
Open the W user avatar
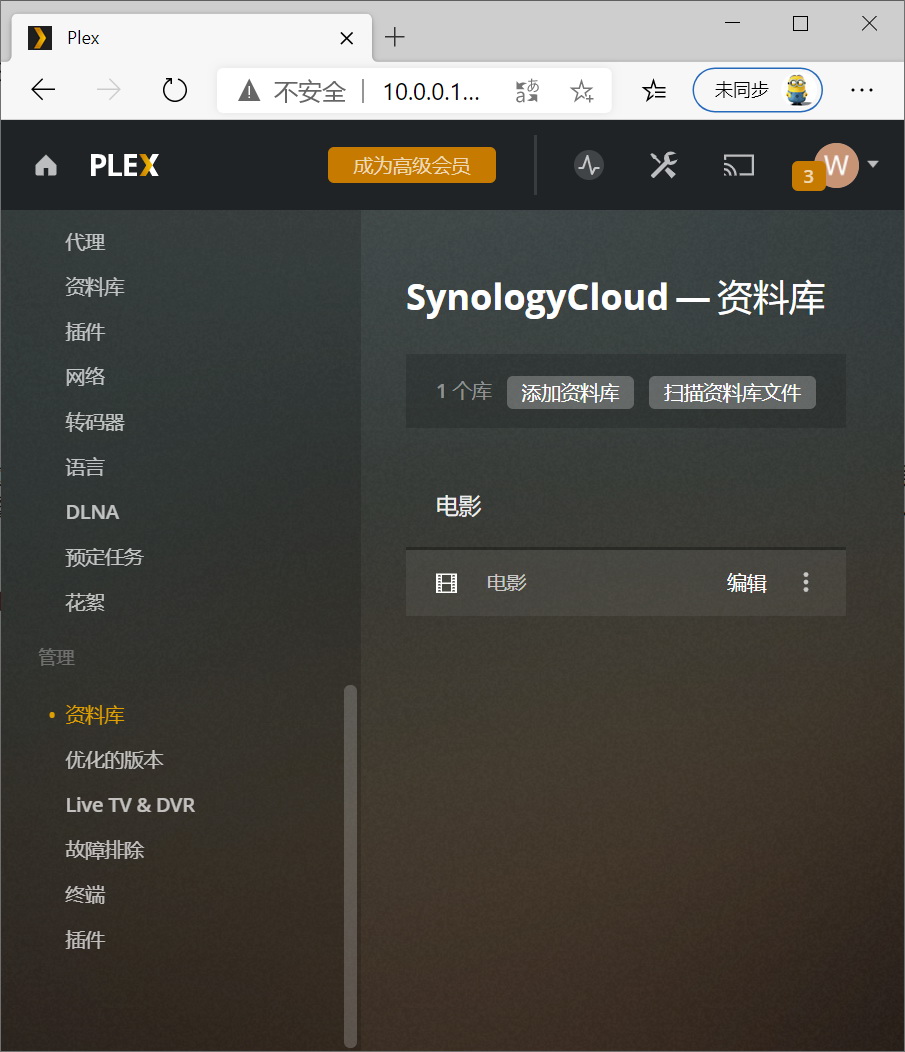click(837, 165)
